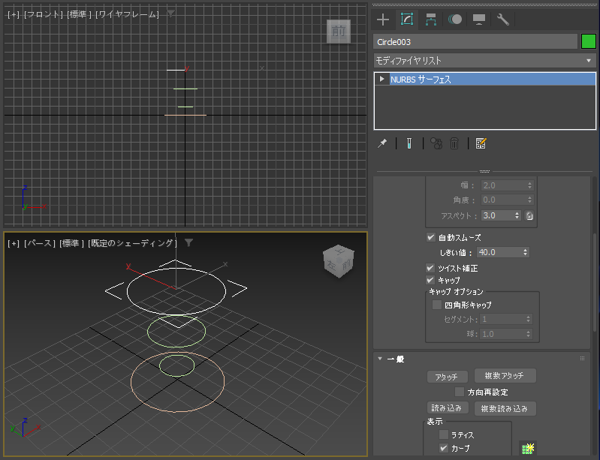Expand the NURBS サーフェス stack entry arrow
This screenshot has height=460, width=600.
(382, 79)
